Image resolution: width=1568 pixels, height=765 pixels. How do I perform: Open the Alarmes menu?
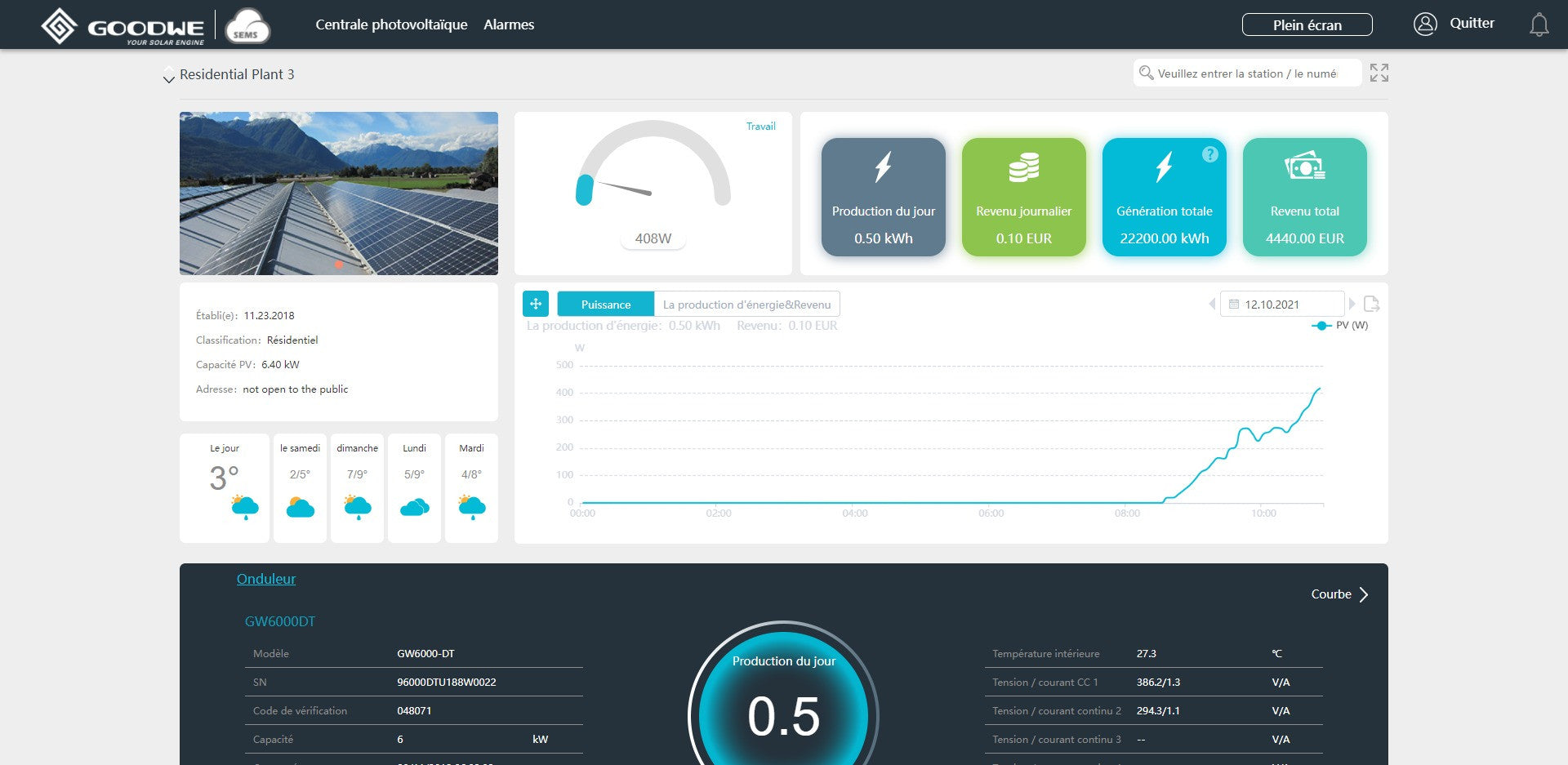click(x=509, y=24)
